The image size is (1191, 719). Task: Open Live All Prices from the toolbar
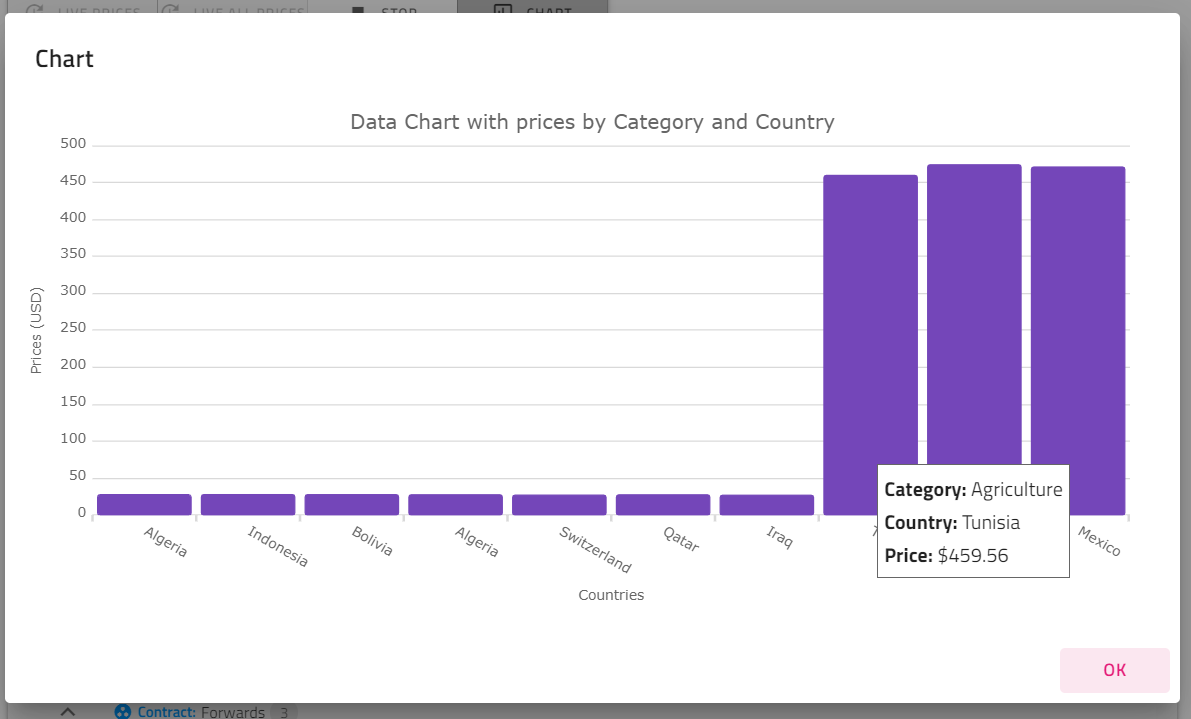pos(230,9)
